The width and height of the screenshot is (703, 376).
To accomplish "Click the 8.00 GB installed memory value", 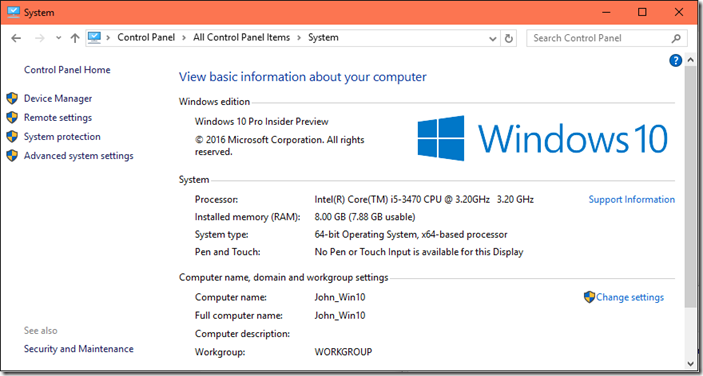I will [x=365, y=217].
